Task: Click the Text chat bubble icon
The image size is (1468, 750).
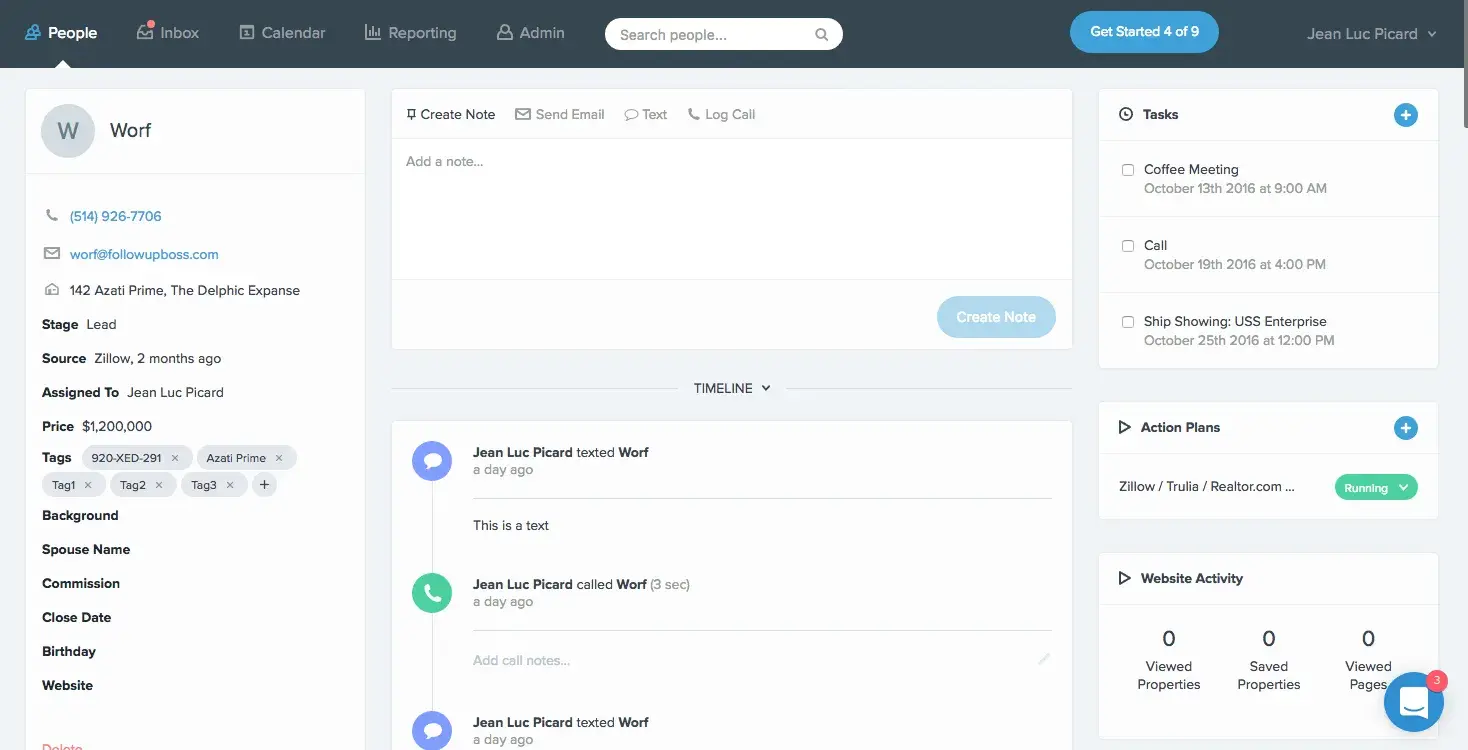Action: point(629,114)
